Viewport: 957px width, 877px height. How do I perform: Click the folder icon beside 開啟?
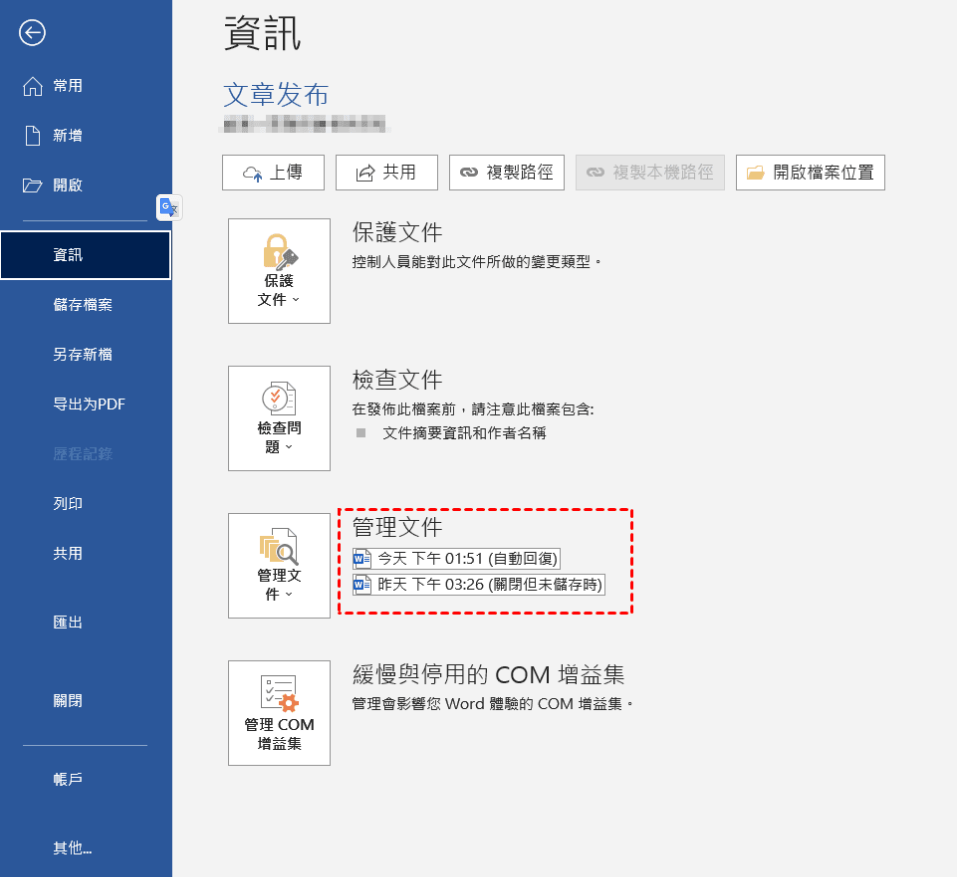(32, 186)
